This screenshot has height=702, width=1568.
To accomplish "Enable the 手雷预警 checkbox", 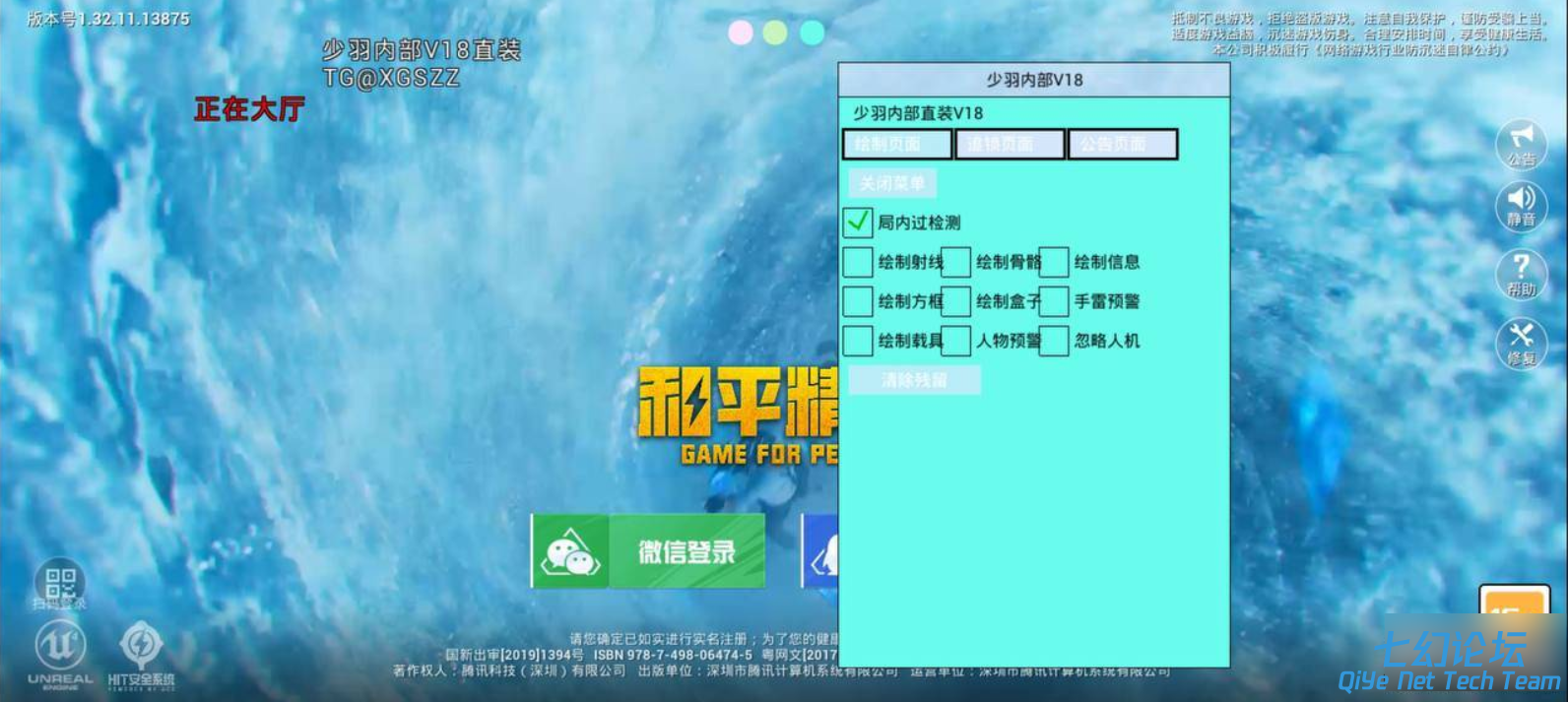I will [1054, 301].
